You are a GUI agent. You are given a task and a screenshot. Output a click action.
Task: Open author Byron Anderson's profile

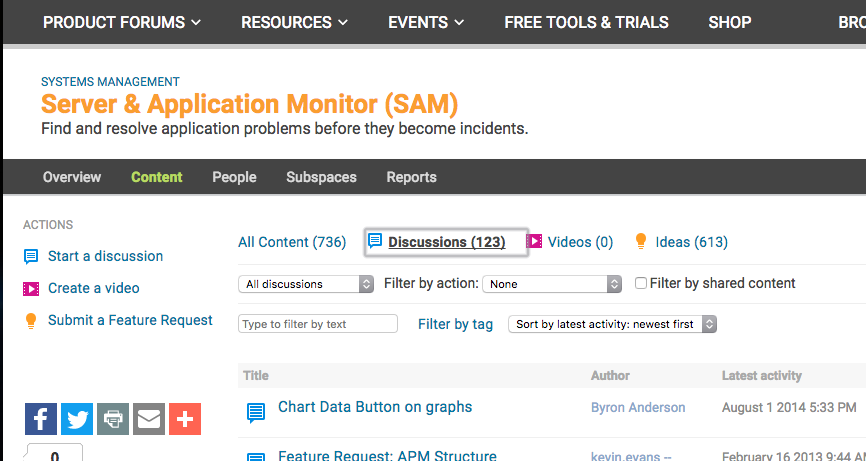pyautogui.click(x=638, y=407)
